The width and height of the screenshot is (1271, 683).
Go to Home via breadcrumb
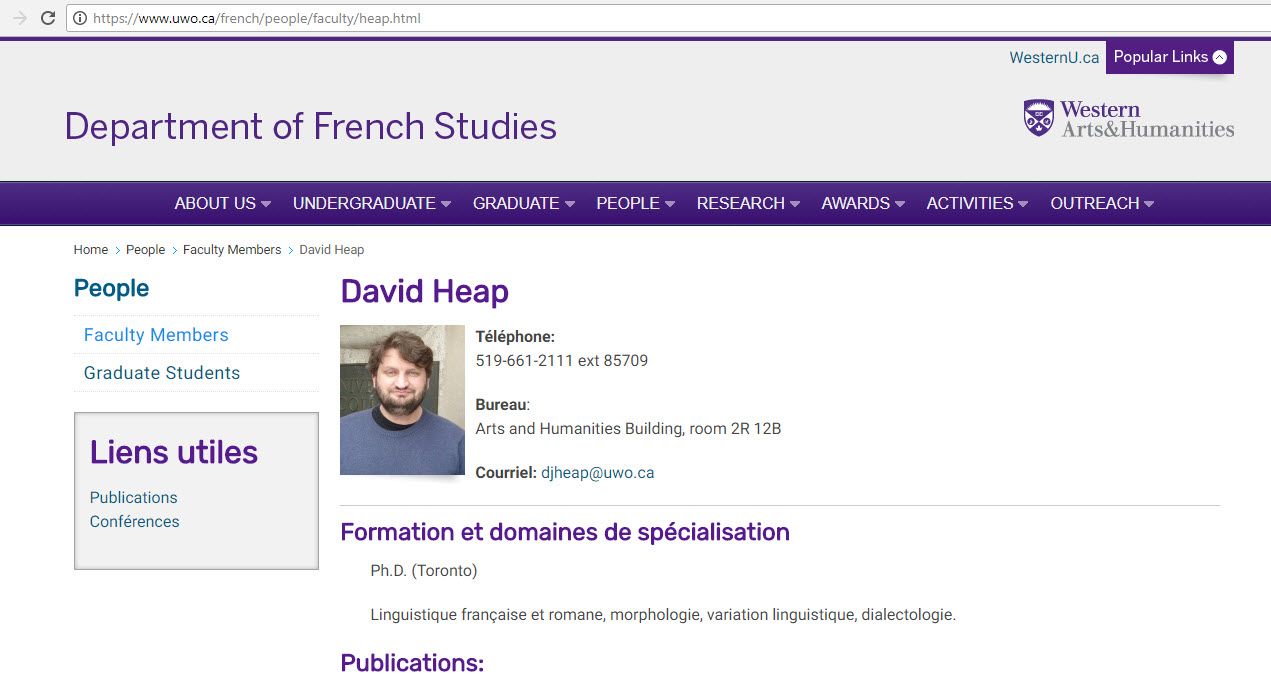[x=90, y=249]
